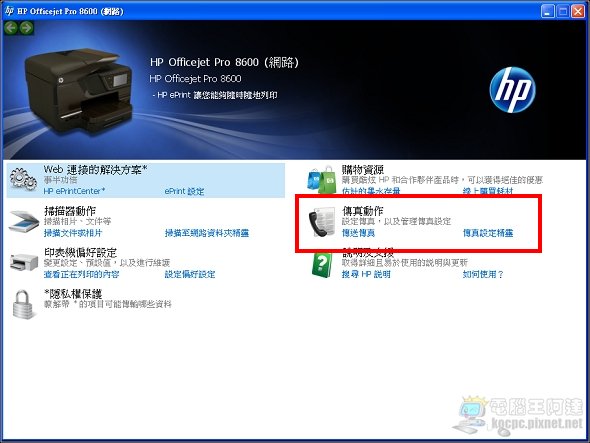Click the small printer preferences icon
Viewport: 590px width, 443px height.
tap(24, 262)
